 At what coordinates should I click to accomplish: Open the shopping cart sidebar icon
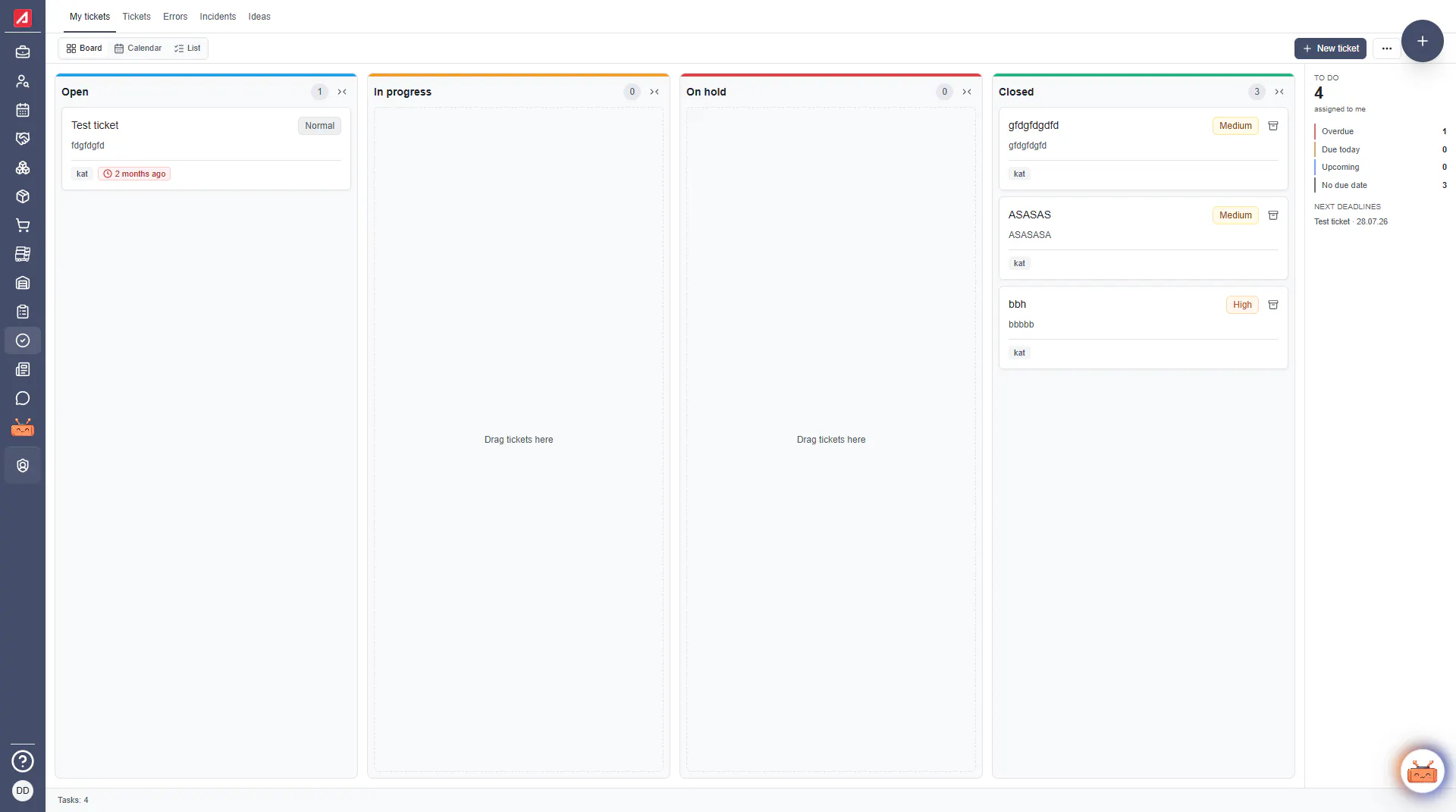click(x=23, y=225)
